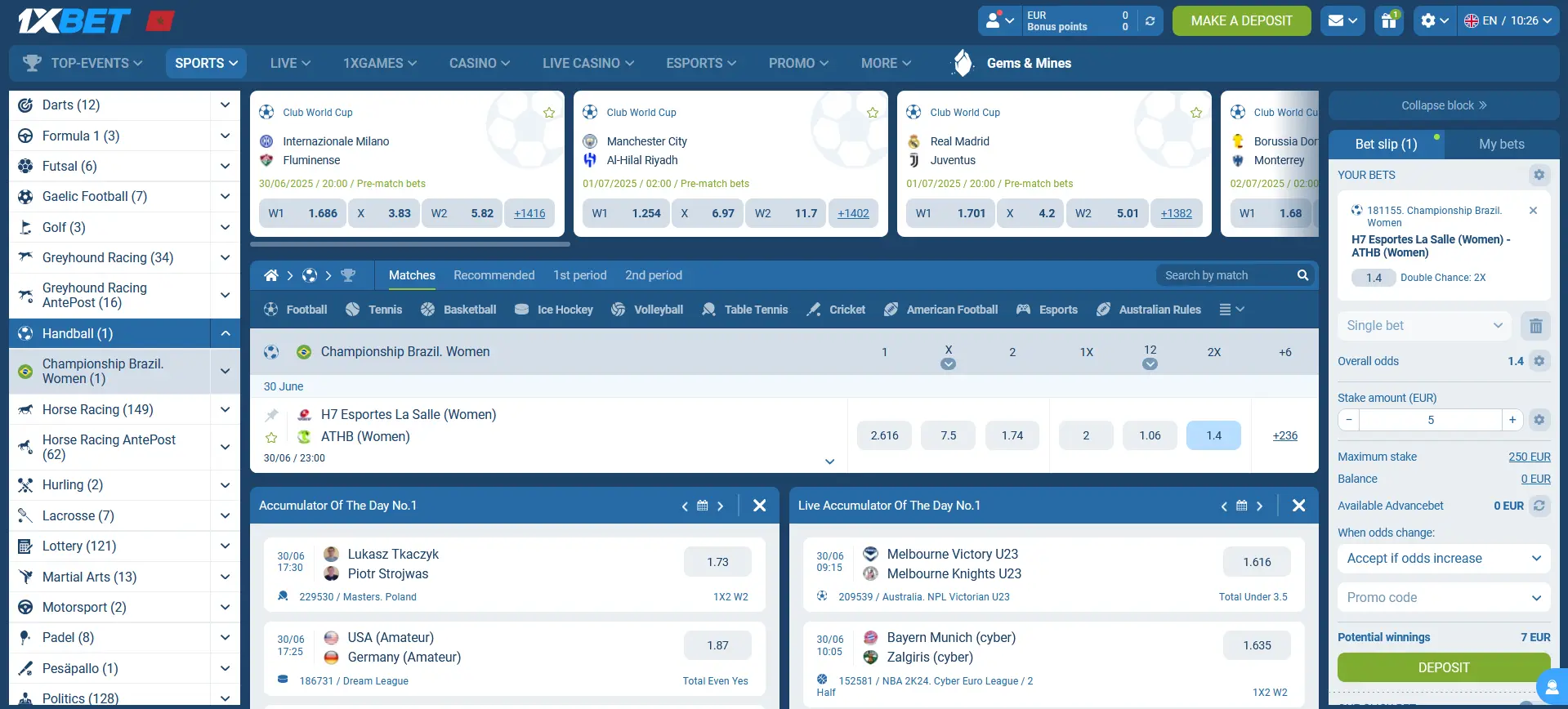The height and width of the screenshot is (709, 1568).
Task: Clear bet slip with trash icon
Action: (x=1536, y=326)
